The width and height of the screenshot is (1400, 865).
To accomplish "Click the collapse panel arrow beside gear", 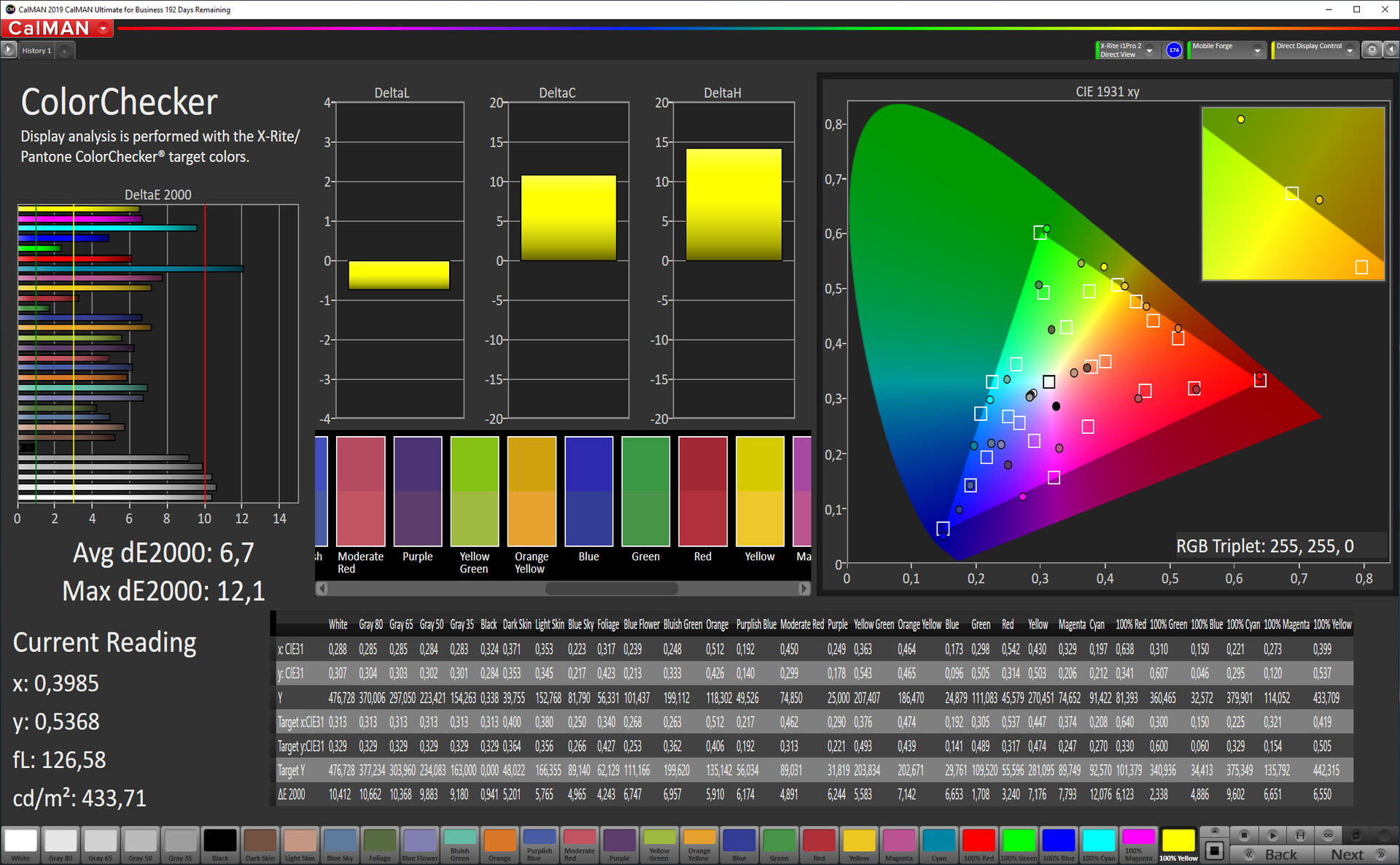I will 1391,50.
